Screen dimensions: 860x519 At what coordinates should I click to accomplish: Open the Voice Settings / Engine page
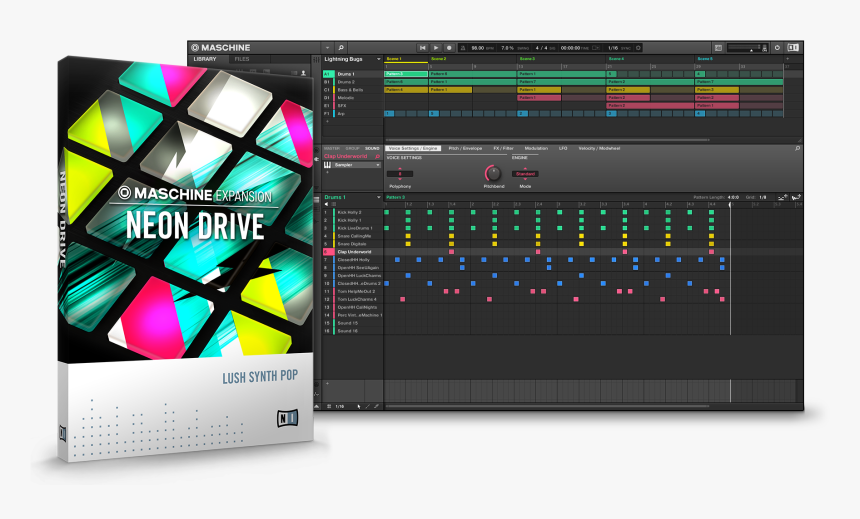[414, 148]
